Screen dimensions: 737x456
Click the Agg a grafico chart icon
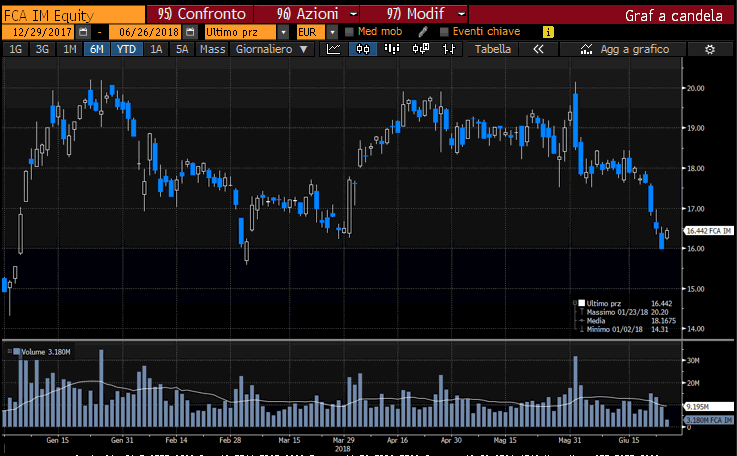click(x=586, y=49)
